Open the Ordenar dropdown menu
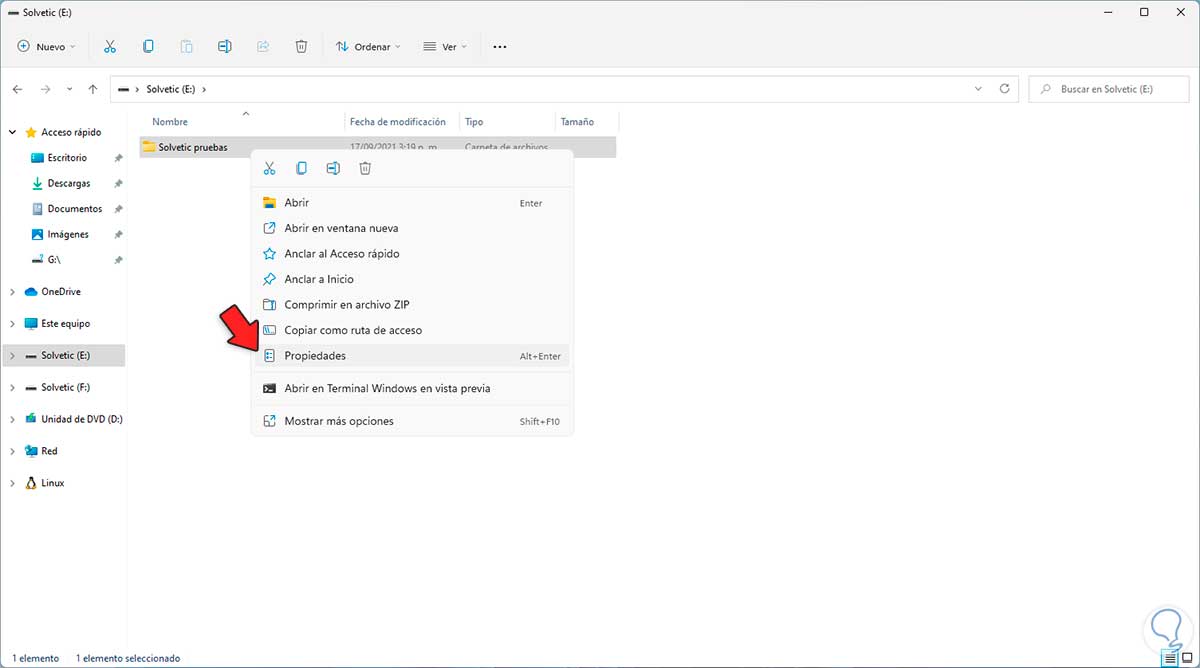 pos(368,46)
